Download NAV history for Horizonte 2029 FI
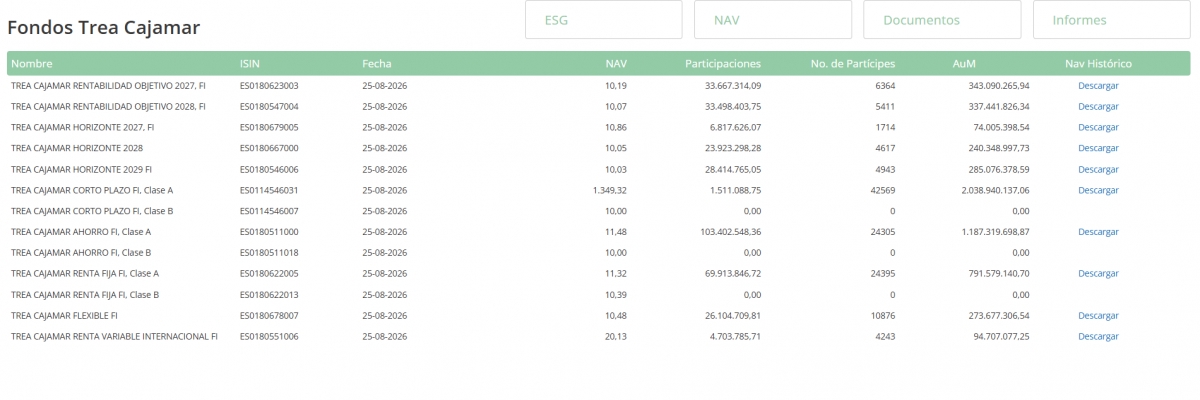Screen dimensions: 1200x400 click(x=1098, y=169)
